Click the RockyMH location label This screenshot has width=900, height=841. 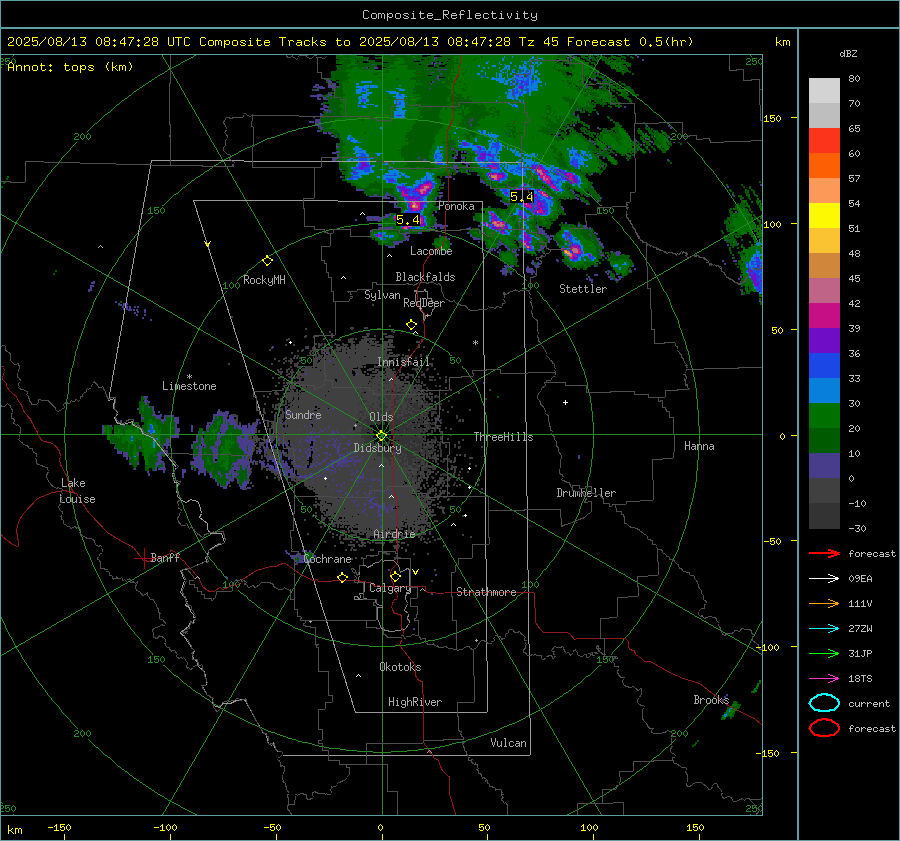click(x=264, y=280)
